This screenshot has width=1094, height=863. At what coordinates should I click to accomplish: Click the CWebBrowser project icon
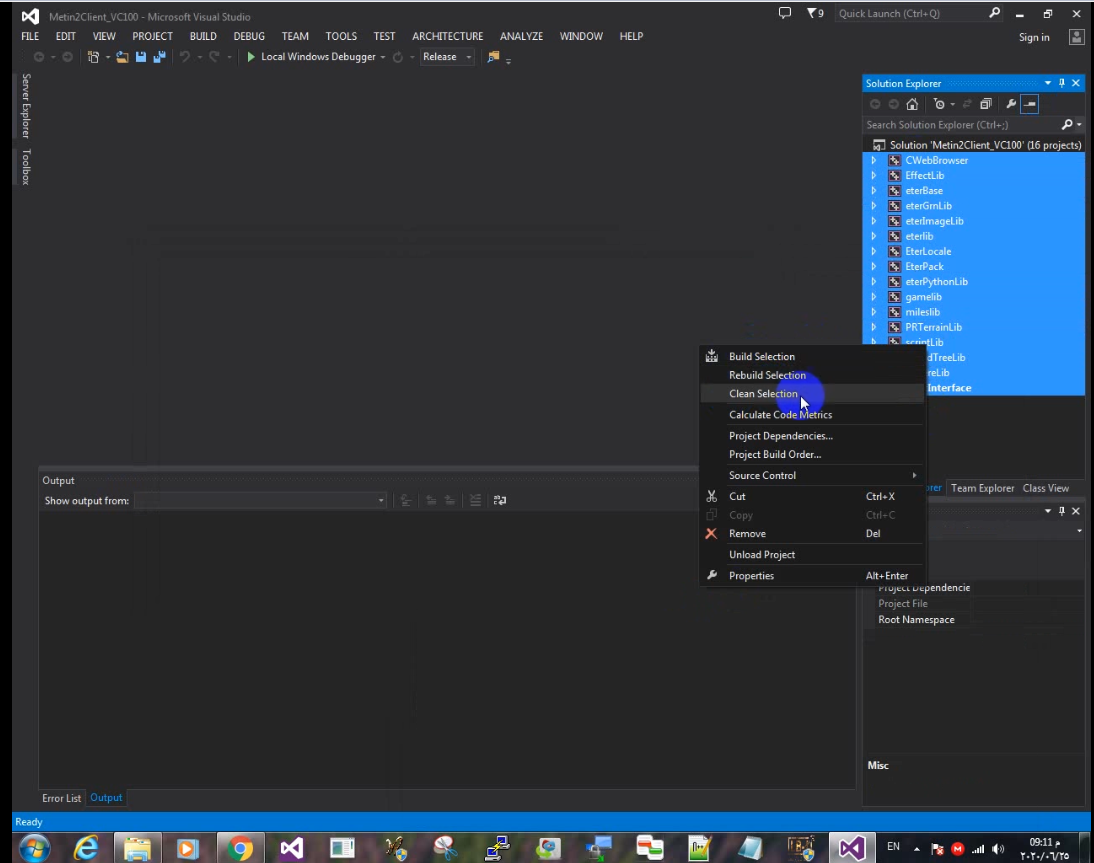pos(894,160)
